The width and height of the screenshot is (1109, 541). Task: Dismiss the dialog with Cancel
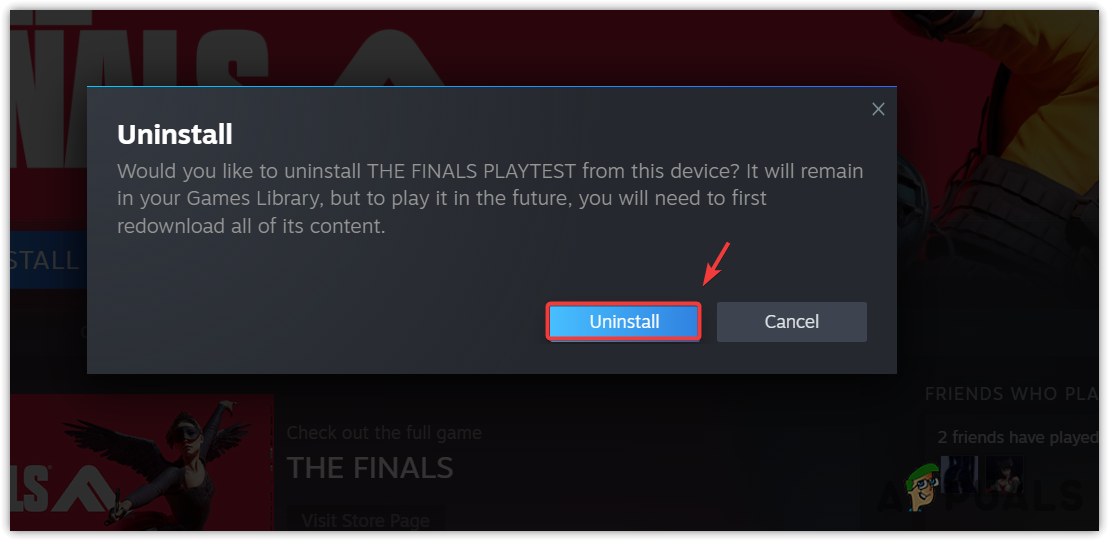(791, 322)
